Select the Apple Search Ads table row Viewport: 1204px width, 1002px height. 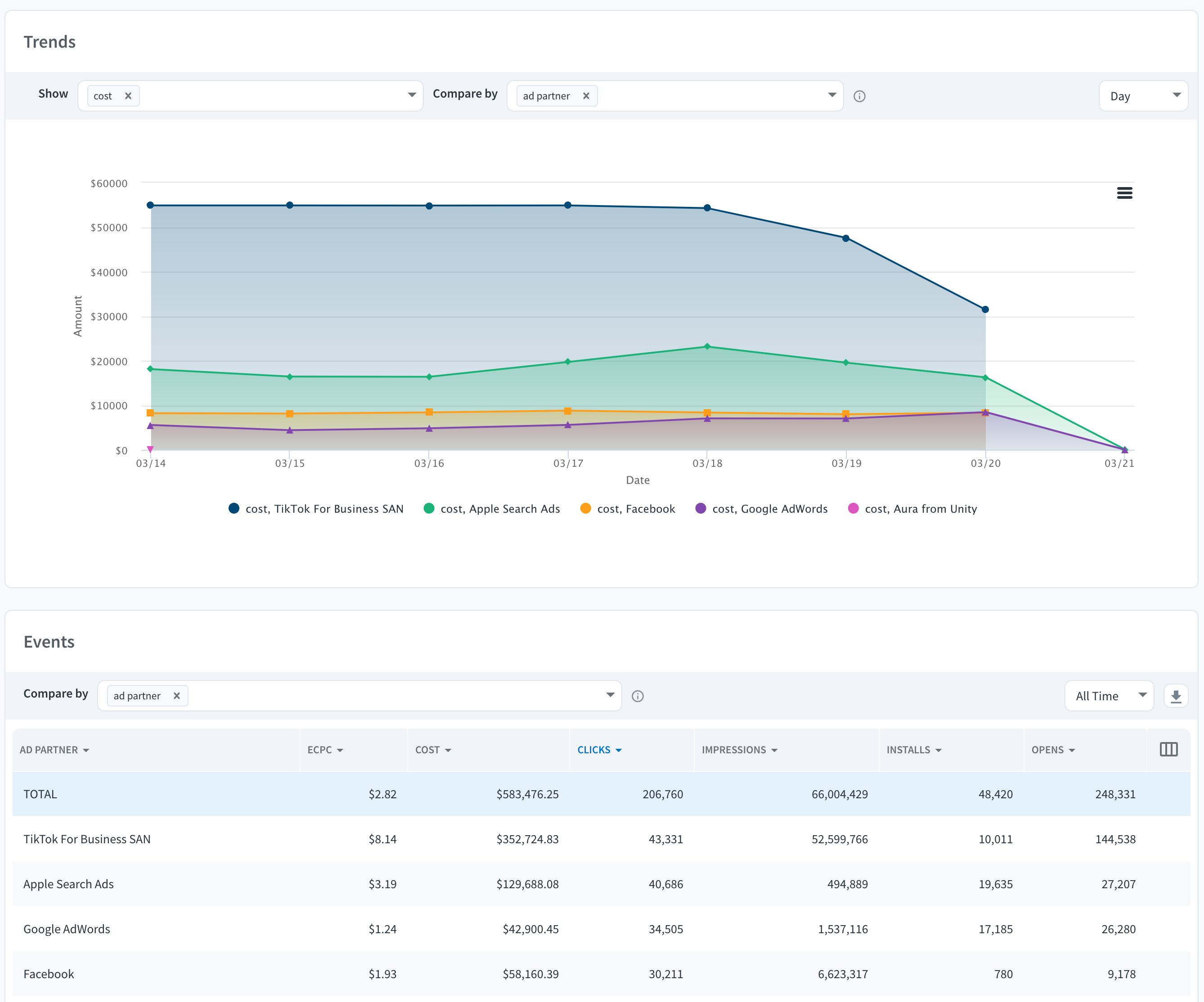[x=602, y=884]
